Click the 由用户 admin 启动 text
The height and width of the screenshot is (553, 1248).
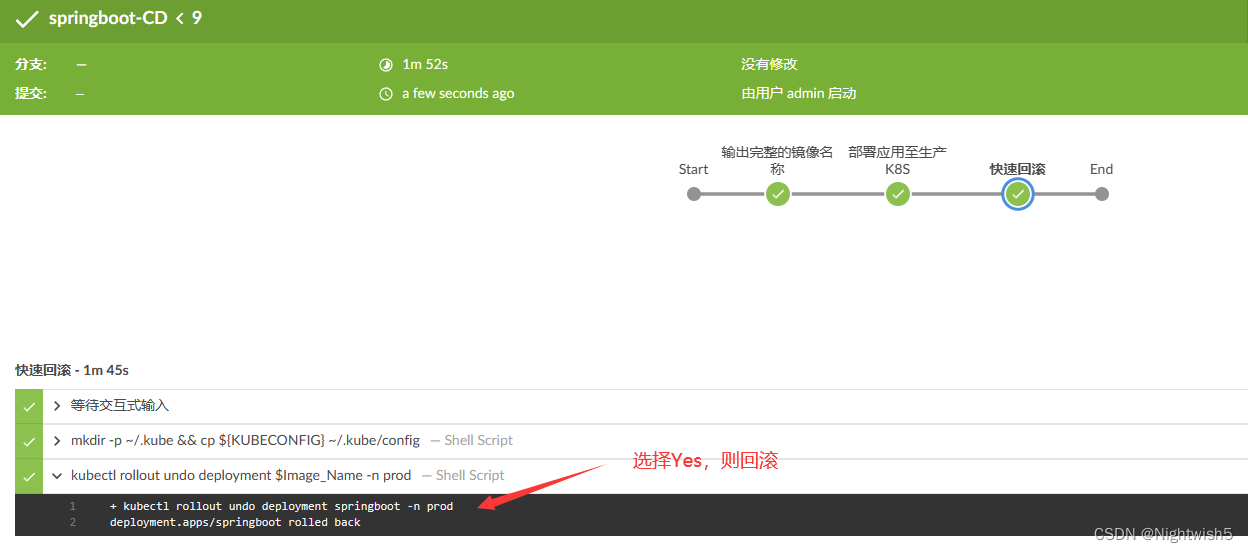(798, 93)
